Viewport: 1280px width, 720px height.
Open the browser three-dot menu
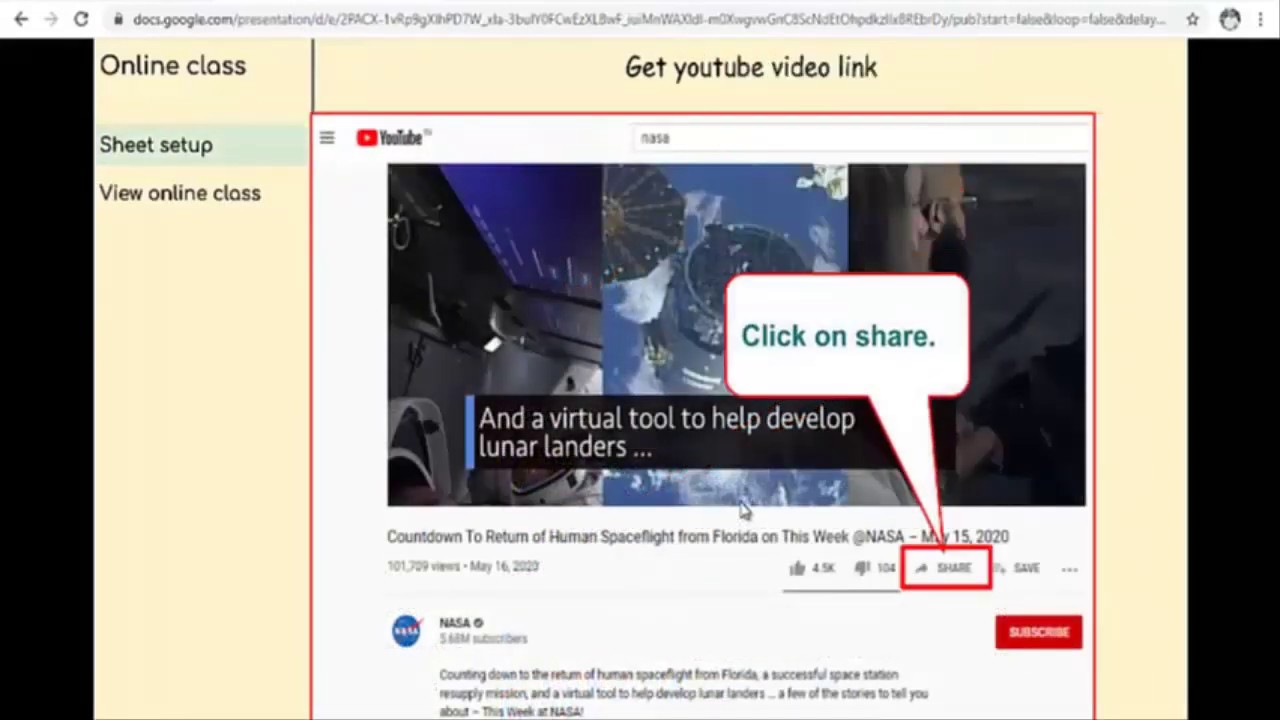point(1261,19)
